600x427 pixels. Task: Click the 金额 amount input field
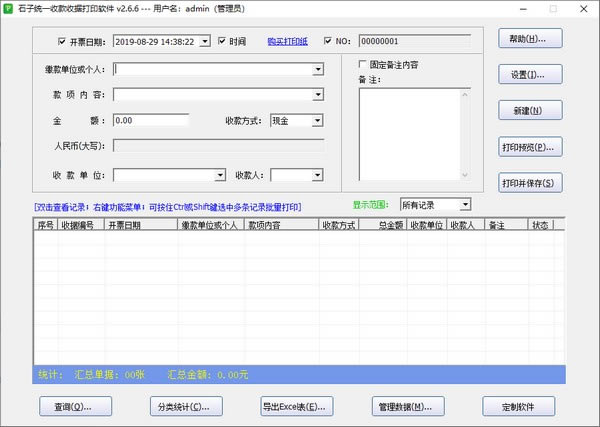pyautogui.click(x=150, y=120)
